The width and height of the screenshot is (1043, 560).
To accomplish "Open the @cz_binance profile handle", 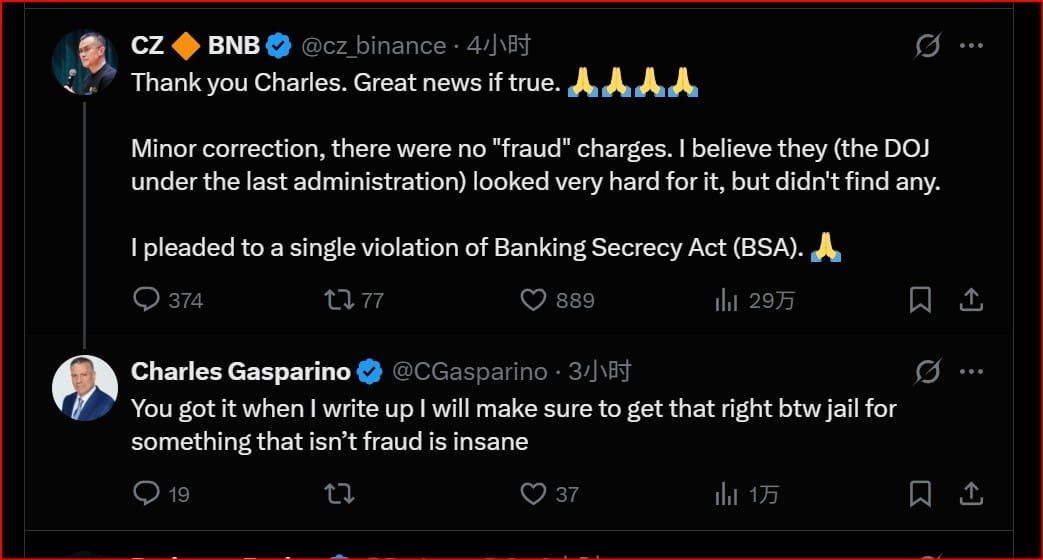I will click(x=373, y=46).
